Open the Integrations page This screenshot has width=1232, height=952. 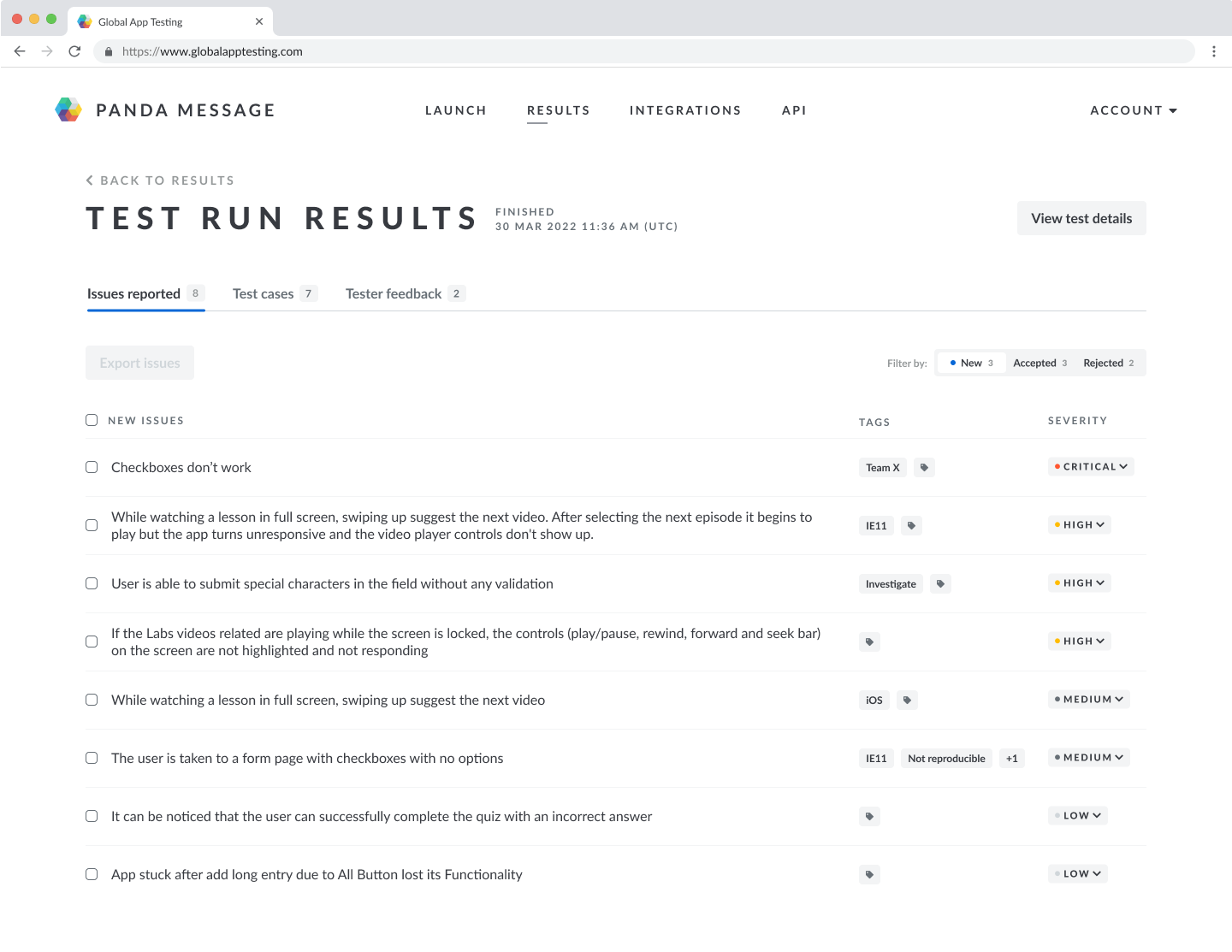[685, 110]
